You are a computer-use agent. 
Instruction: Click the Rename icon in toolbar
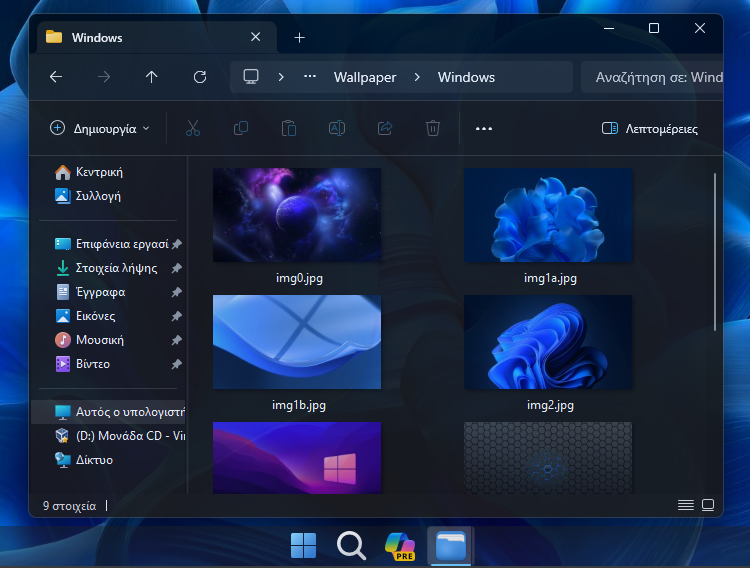[337, 128]
